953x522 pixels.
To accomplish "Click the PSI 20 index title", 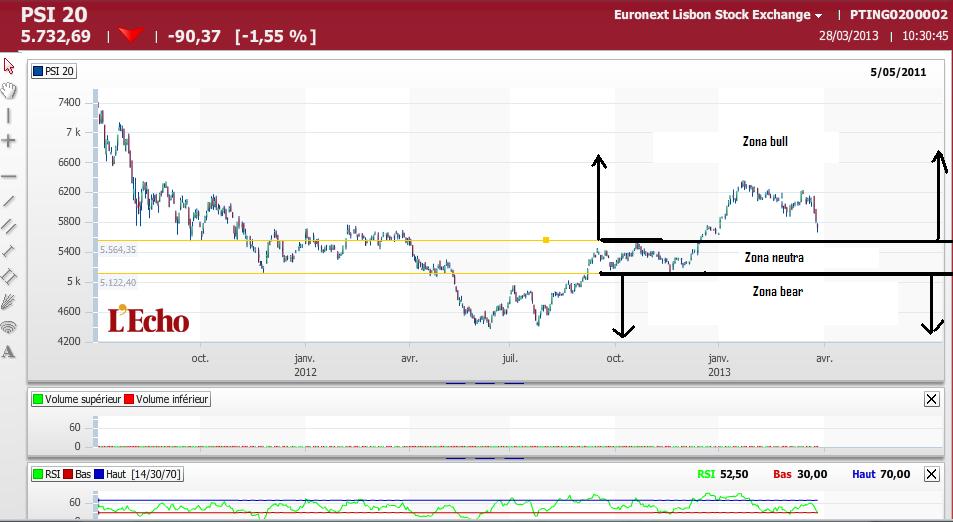I will (54, 15).
